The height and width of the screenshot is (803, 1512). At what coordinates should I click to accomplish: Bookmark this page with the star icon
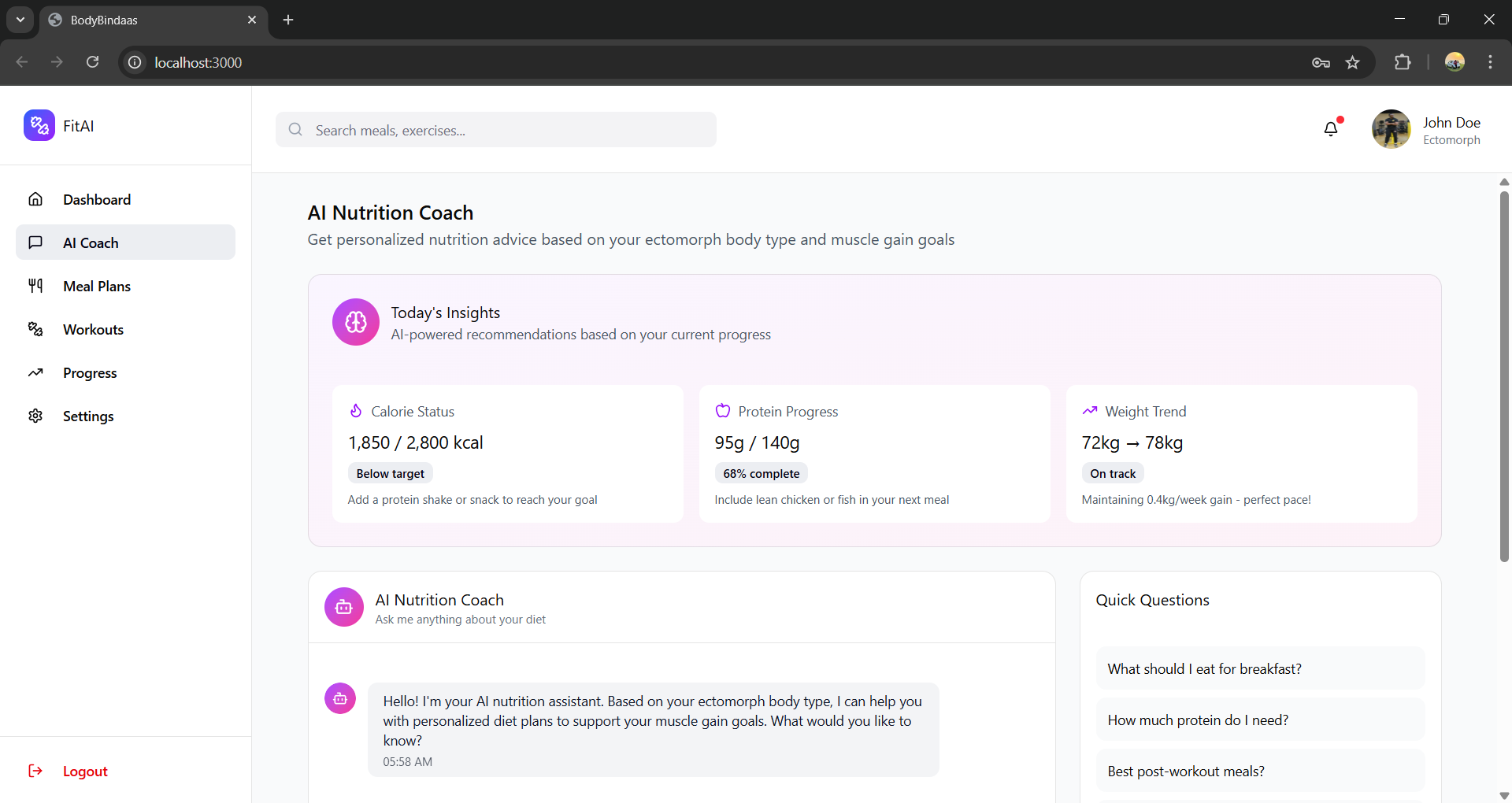pyautogui.click(x=1353, y=62)
